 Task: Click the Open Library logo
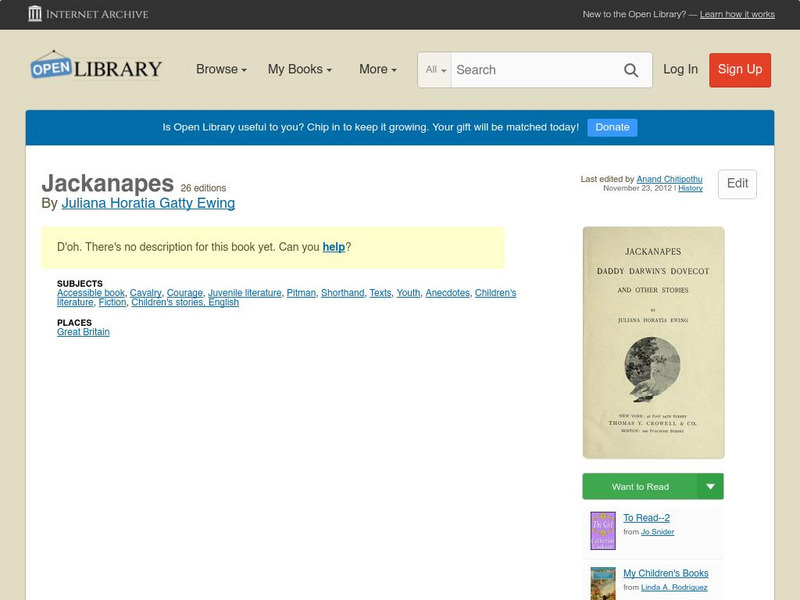(x=95, y=66)
